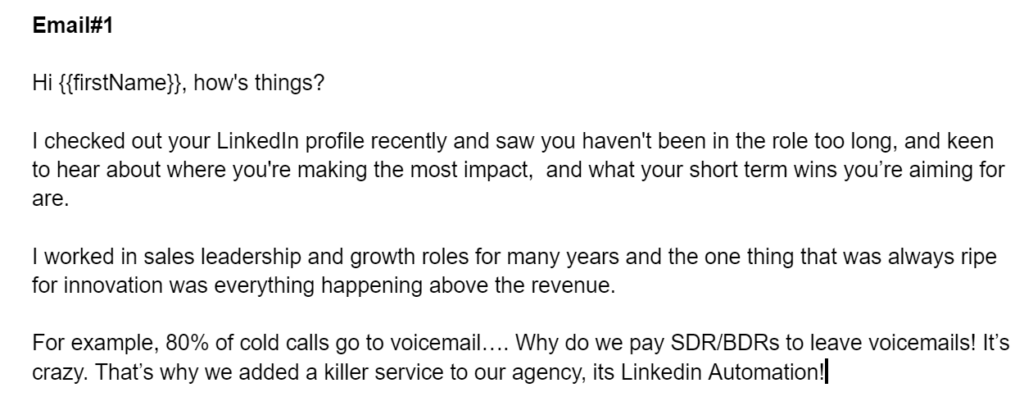Image resolution: width=1024 pixels, height=415 pixels.
Task: Click the word 'Automation!' at the text end
Action: pos(767,373)
